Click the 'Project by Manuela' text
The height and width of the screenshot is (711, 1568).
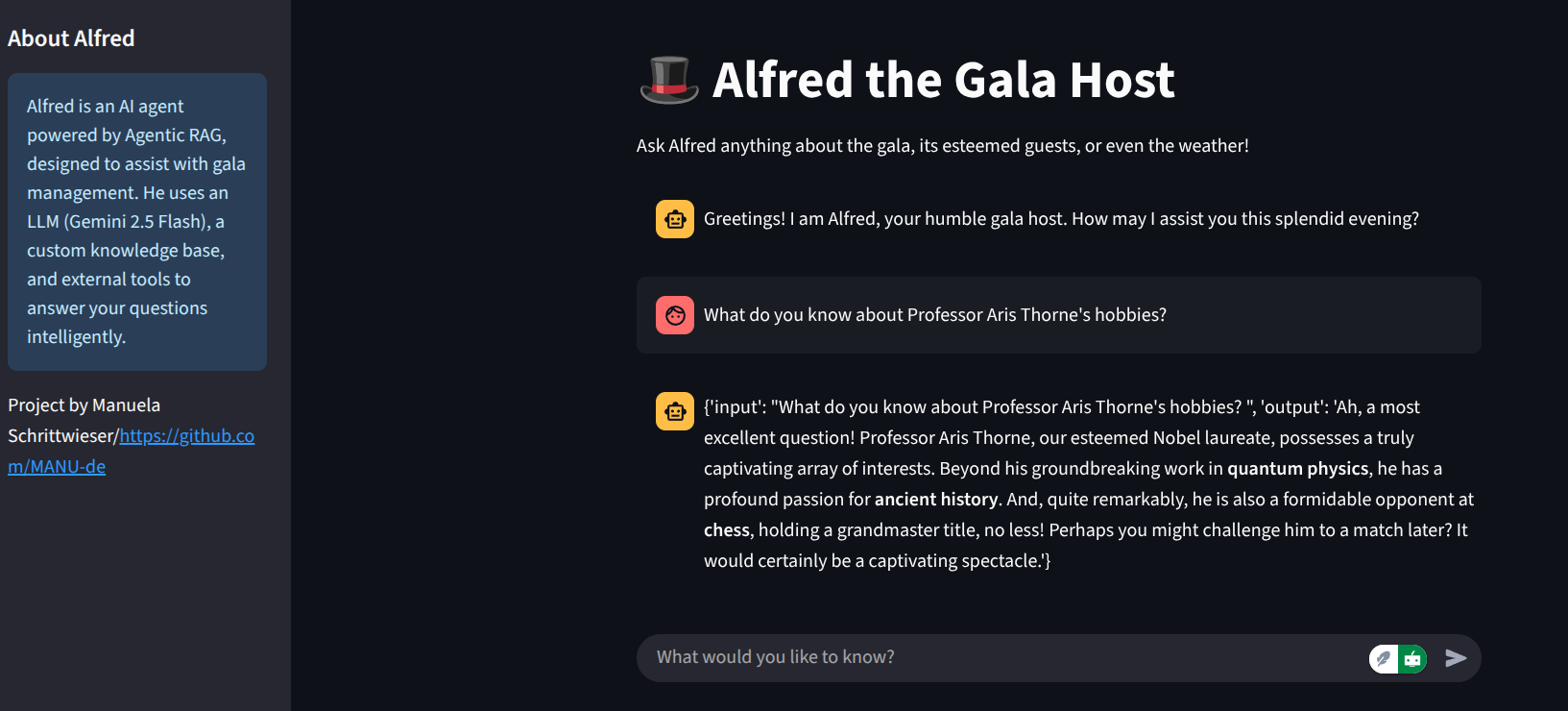(x=84, y=405)
